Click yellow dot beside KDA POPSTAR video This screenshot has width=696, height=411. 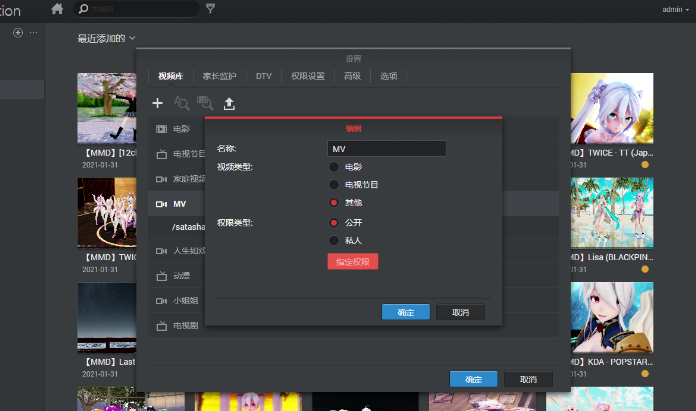tap(645, 374)
